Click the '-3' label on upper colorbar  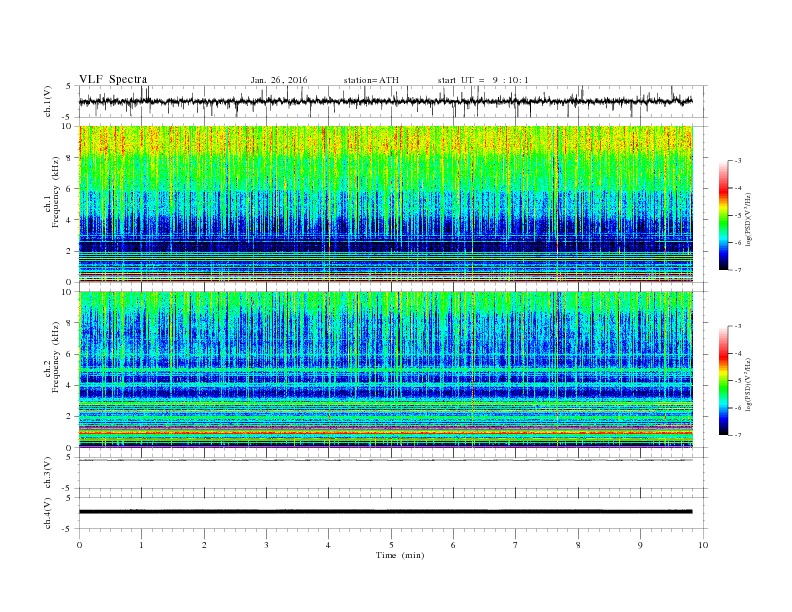[x=737, y=161]
